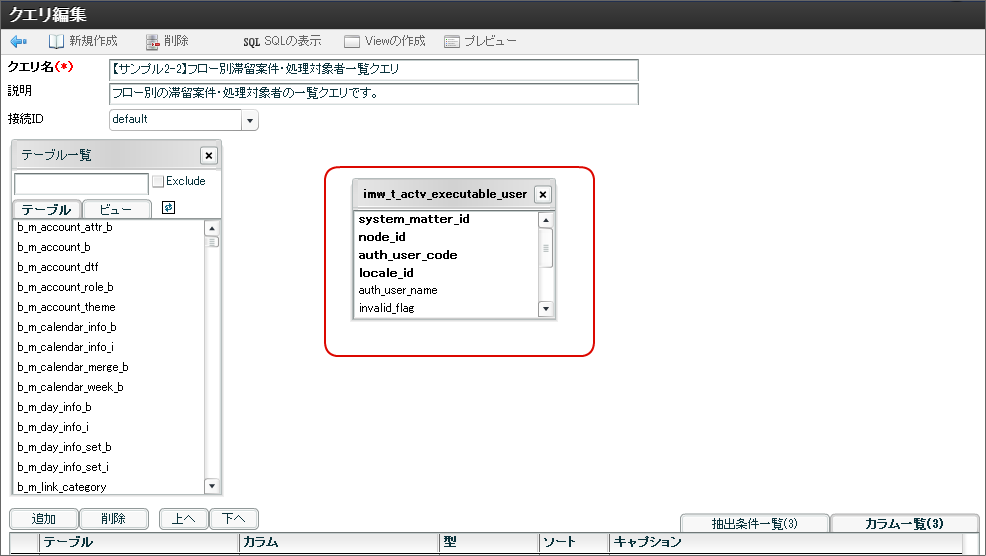Click the キャプション column header
The height and width of the screenshot is (556, 986).
coord(786,542)
